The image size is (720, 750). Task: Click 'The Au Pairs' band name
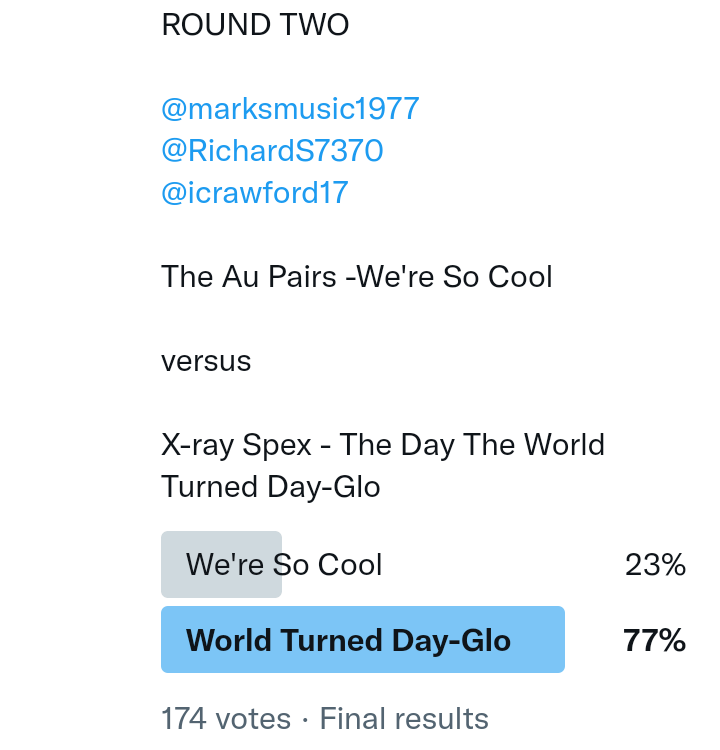coord(249,276)
